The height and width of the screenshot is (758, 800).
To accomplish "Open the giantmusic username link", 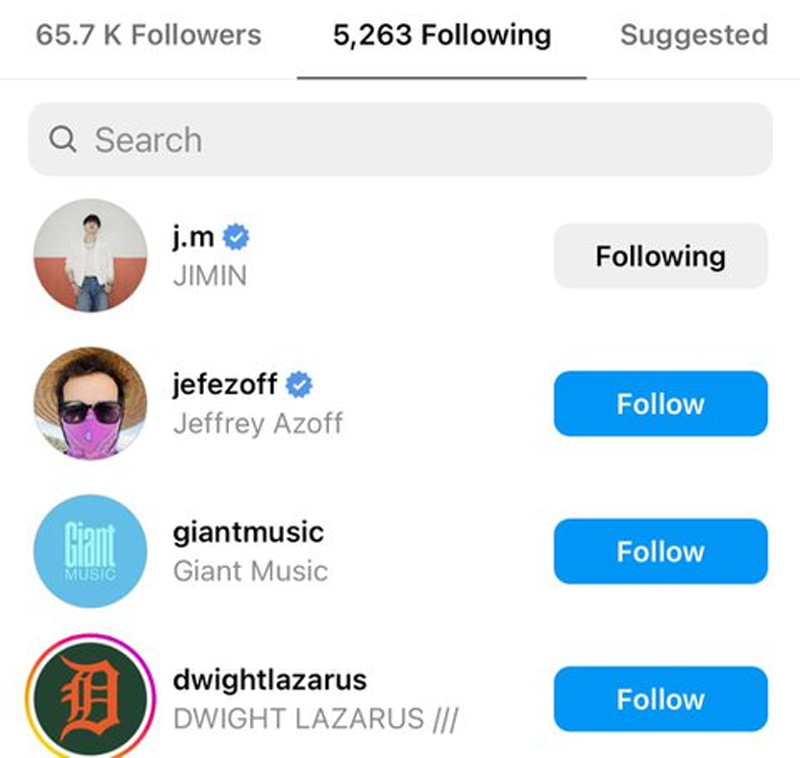I will 248,533.
